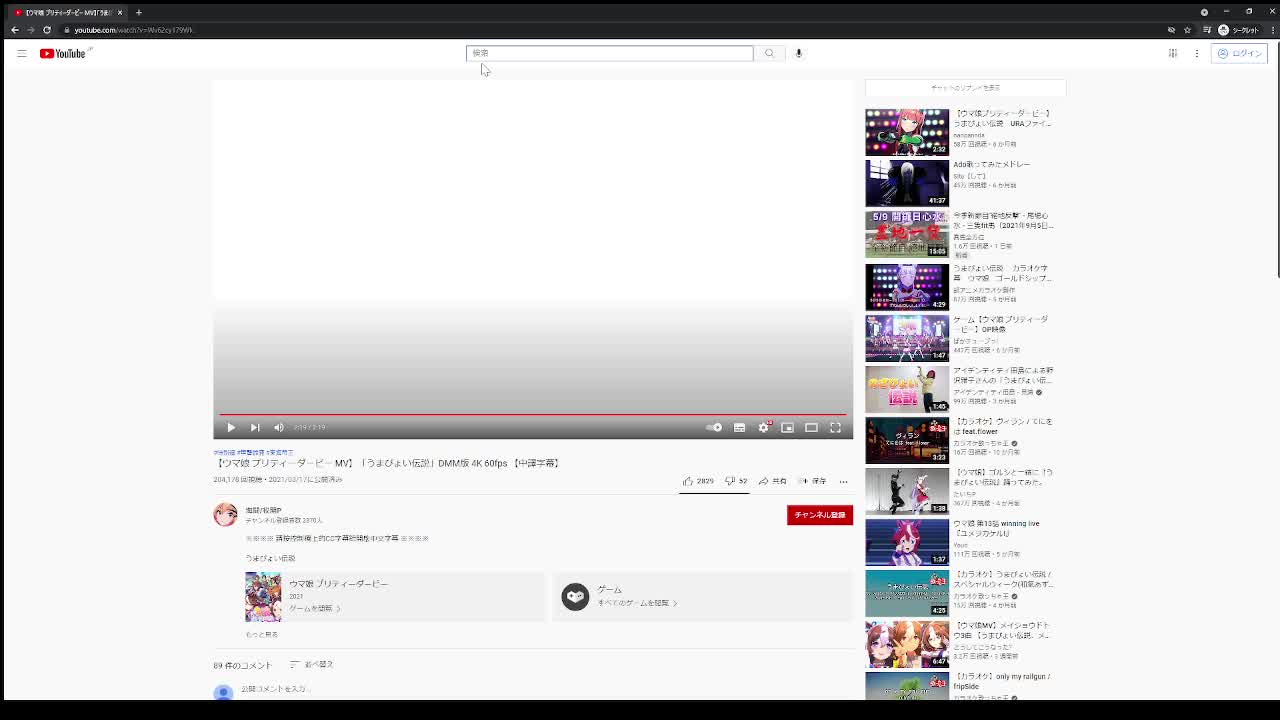Click the ログイン sign-in button
The height and width of the screenshot is (720, 1280).
pos(1240,53)
